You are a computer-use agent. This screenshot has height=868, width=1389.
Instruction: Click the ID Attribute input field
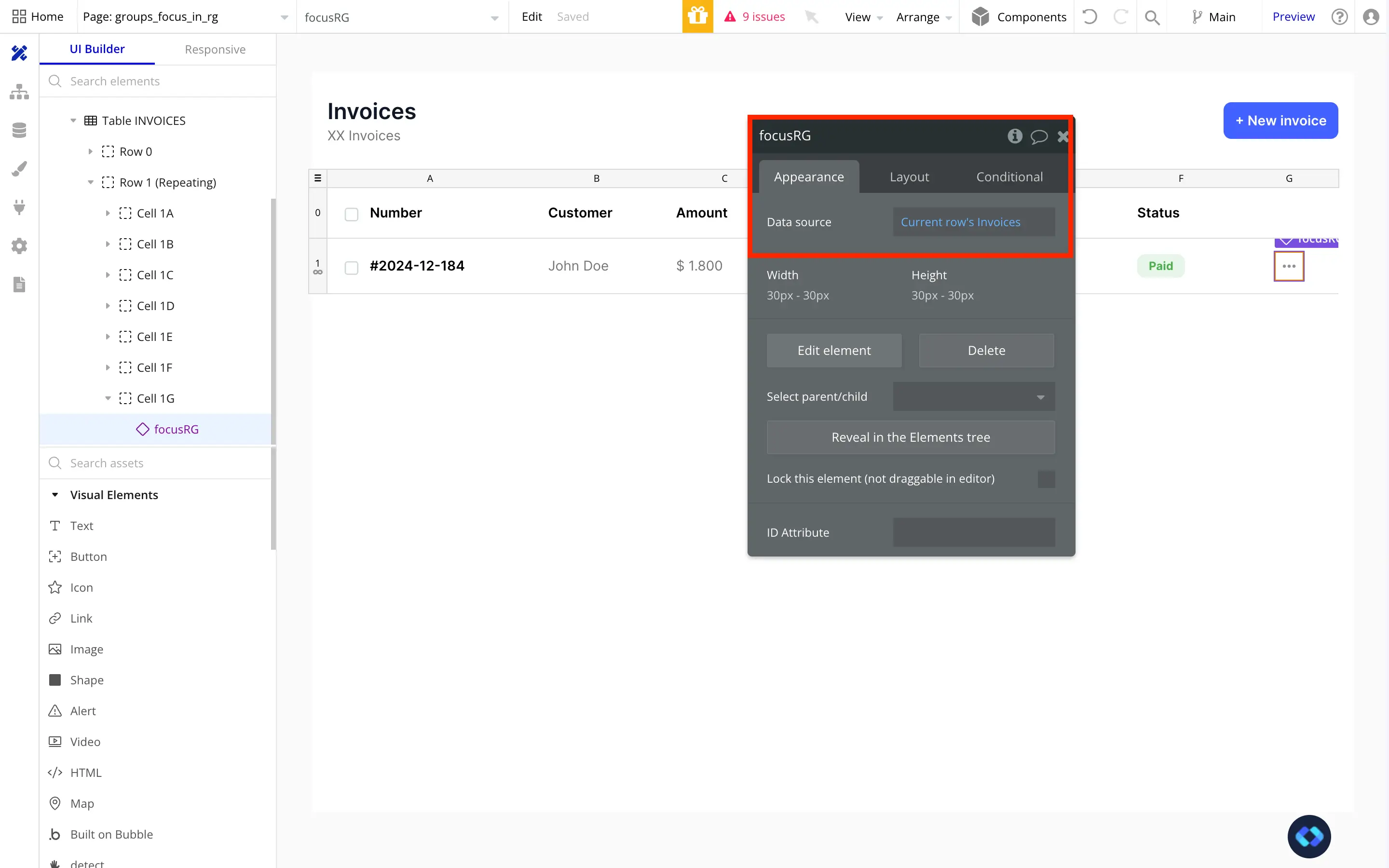[x=973, y=533]
